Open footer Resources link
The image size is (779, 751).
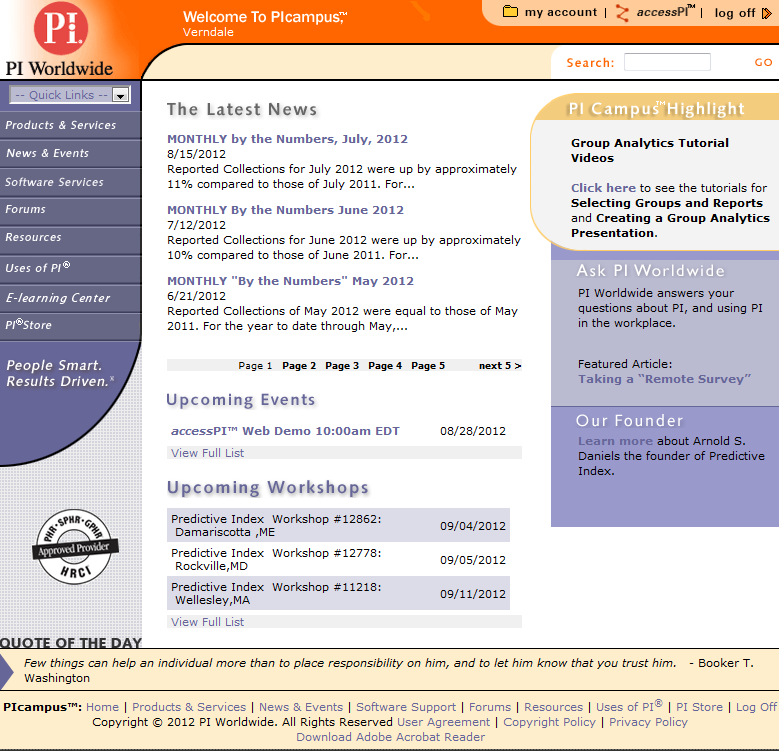tap(553, 707)
